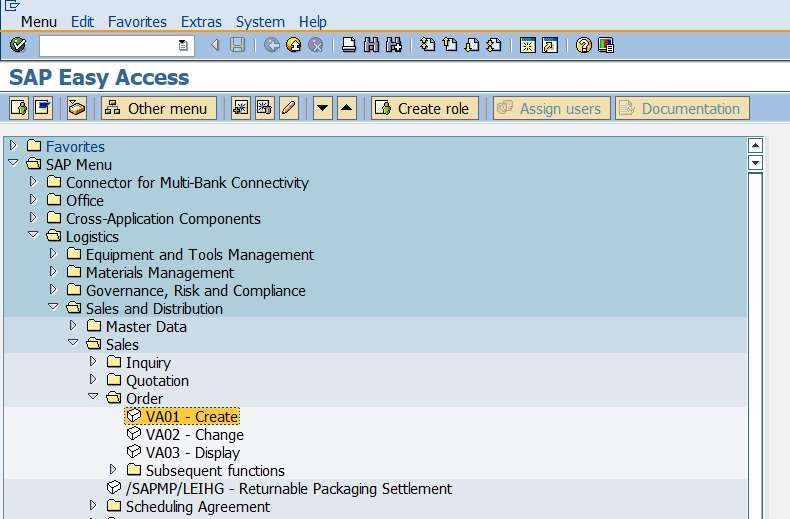The width and height of the screenshot is (790, 519).
Task: Click the yellow Help question mark icon
Action: (x=583, y=45)
